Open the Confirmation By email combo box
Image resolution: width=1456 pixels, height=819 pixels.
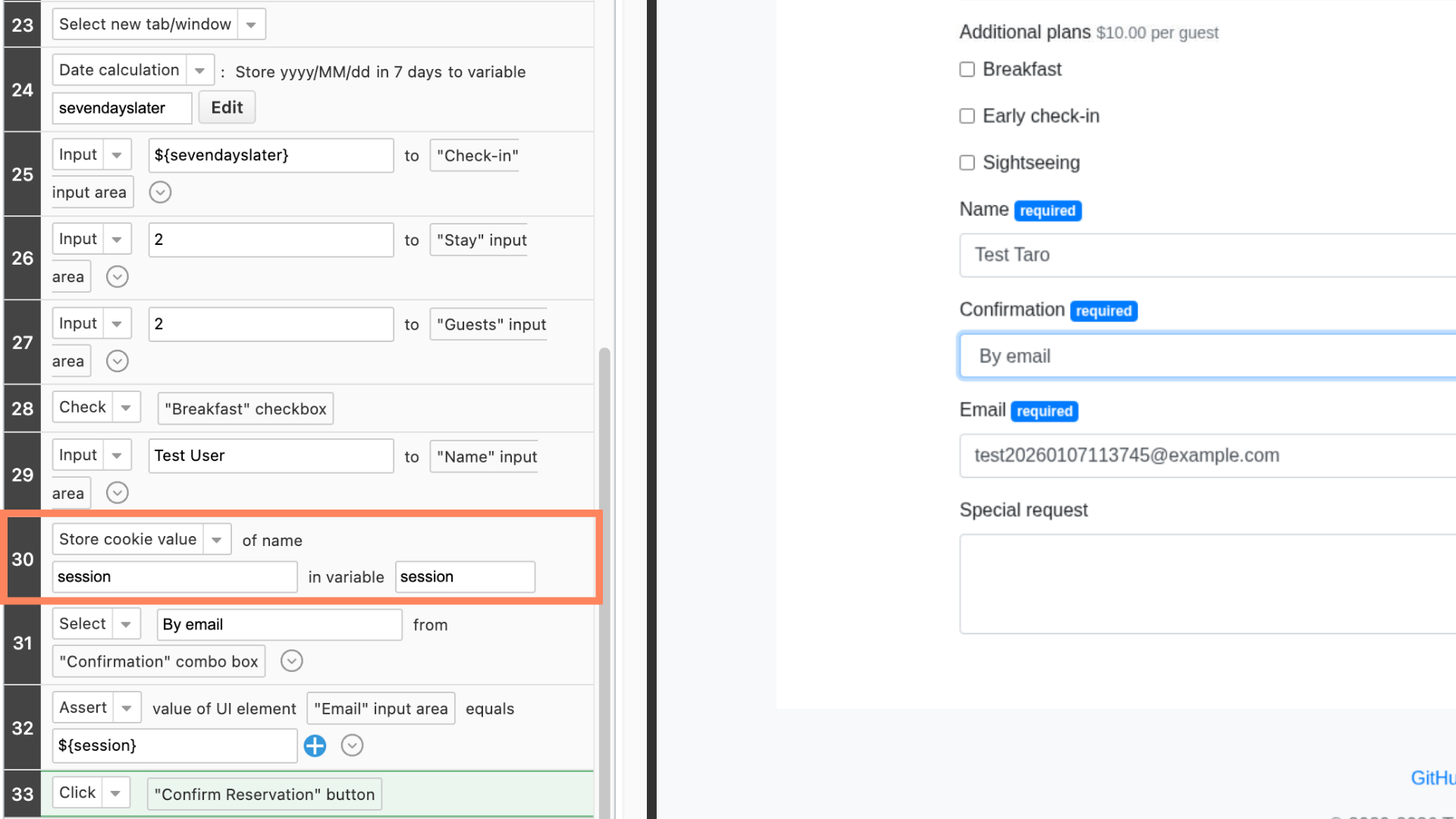pyautogui.click(x=1206, y=356)
